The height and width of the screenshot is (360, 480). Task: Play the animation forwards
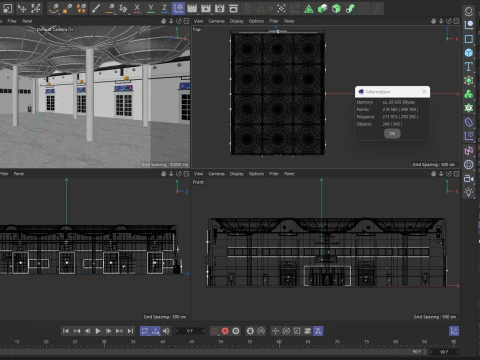pos(98,331)
